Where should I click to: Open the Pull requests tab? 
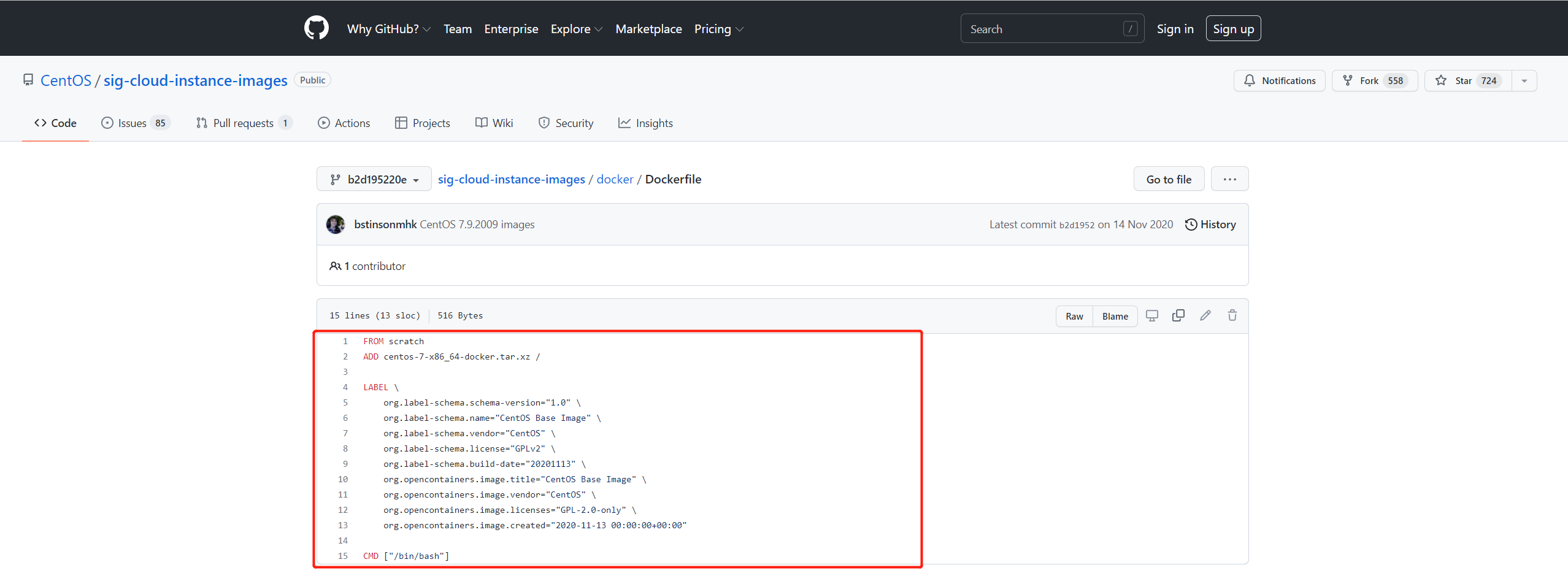pyautogui.click(x=244, y=123)
